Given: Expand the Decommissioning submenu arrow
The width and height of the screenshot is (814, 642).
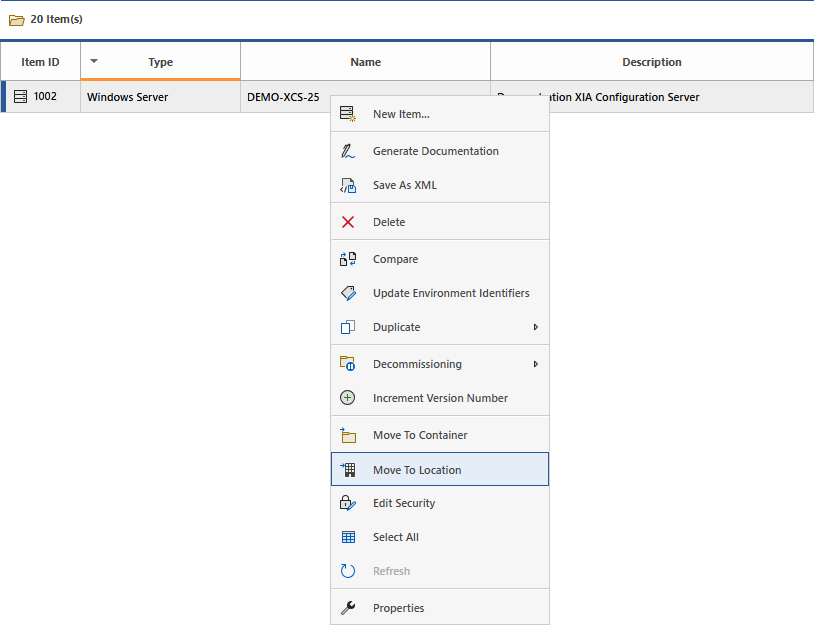Looking at the screenshot, I should pos(535,364).
